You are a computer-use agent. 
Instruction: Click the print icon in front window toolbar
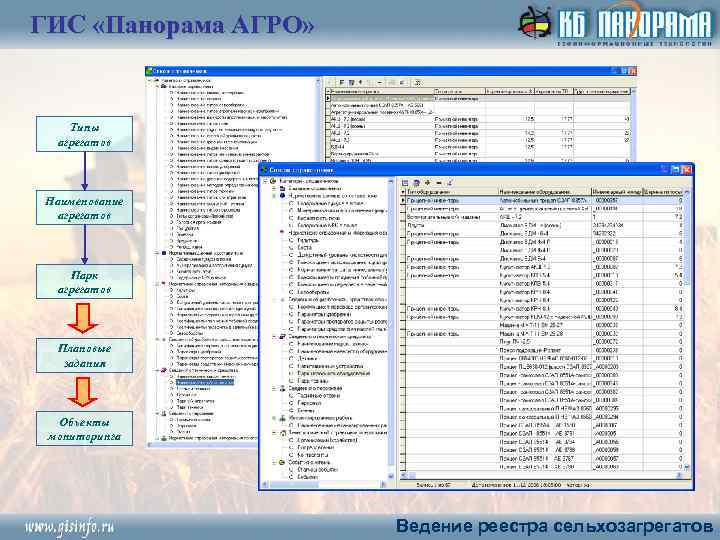[416, 183]
